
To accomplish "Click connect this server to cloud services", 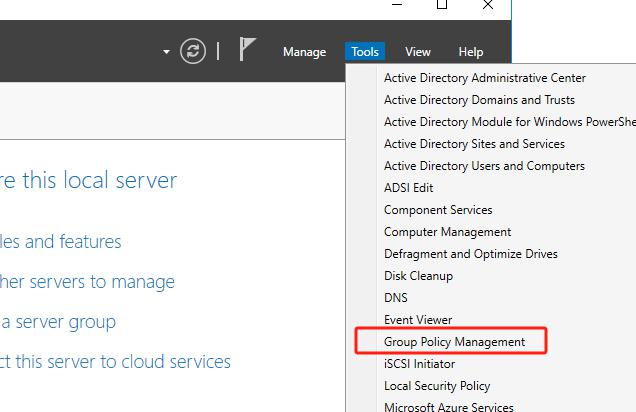I will pyautogui.click(x=115, y=362).
